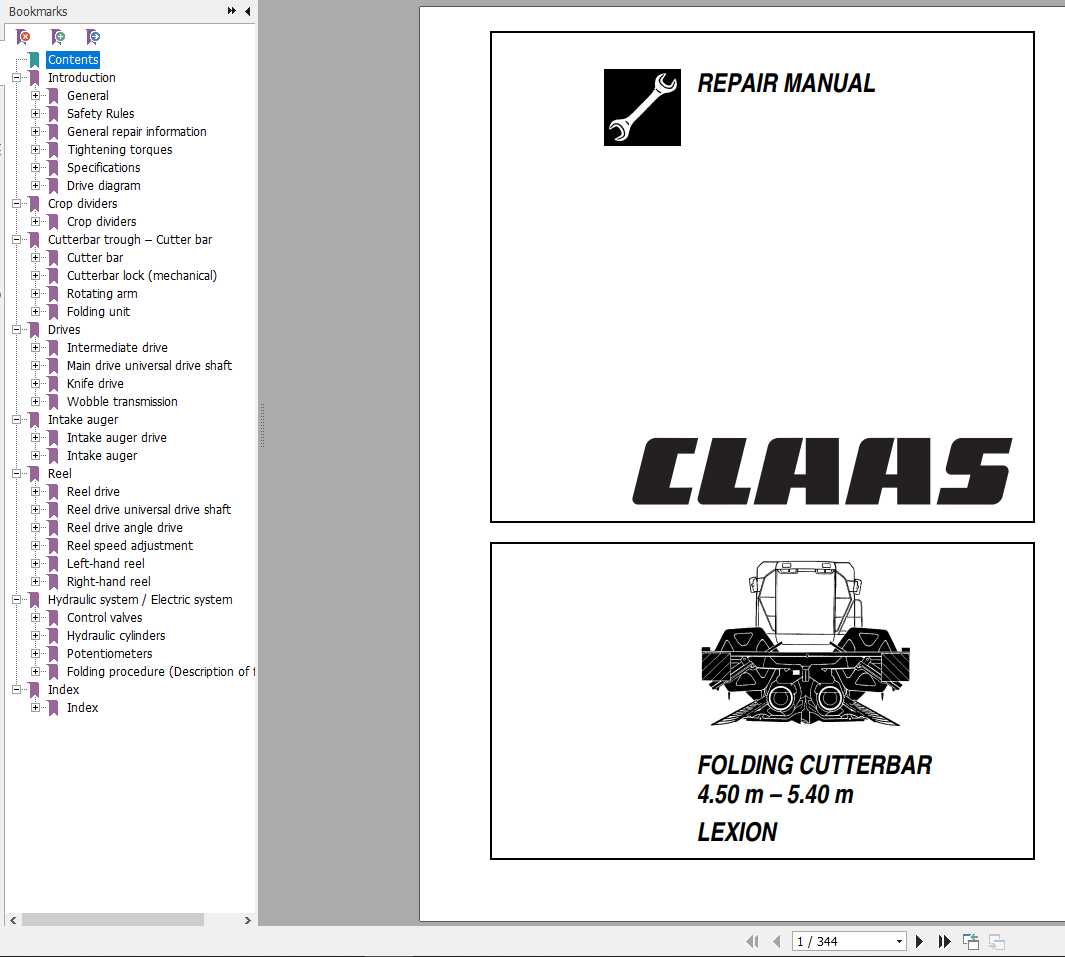1065x957 pixels.
Task: Go to next page arrow
Action: pyautogui.click(x=919, y=941)
